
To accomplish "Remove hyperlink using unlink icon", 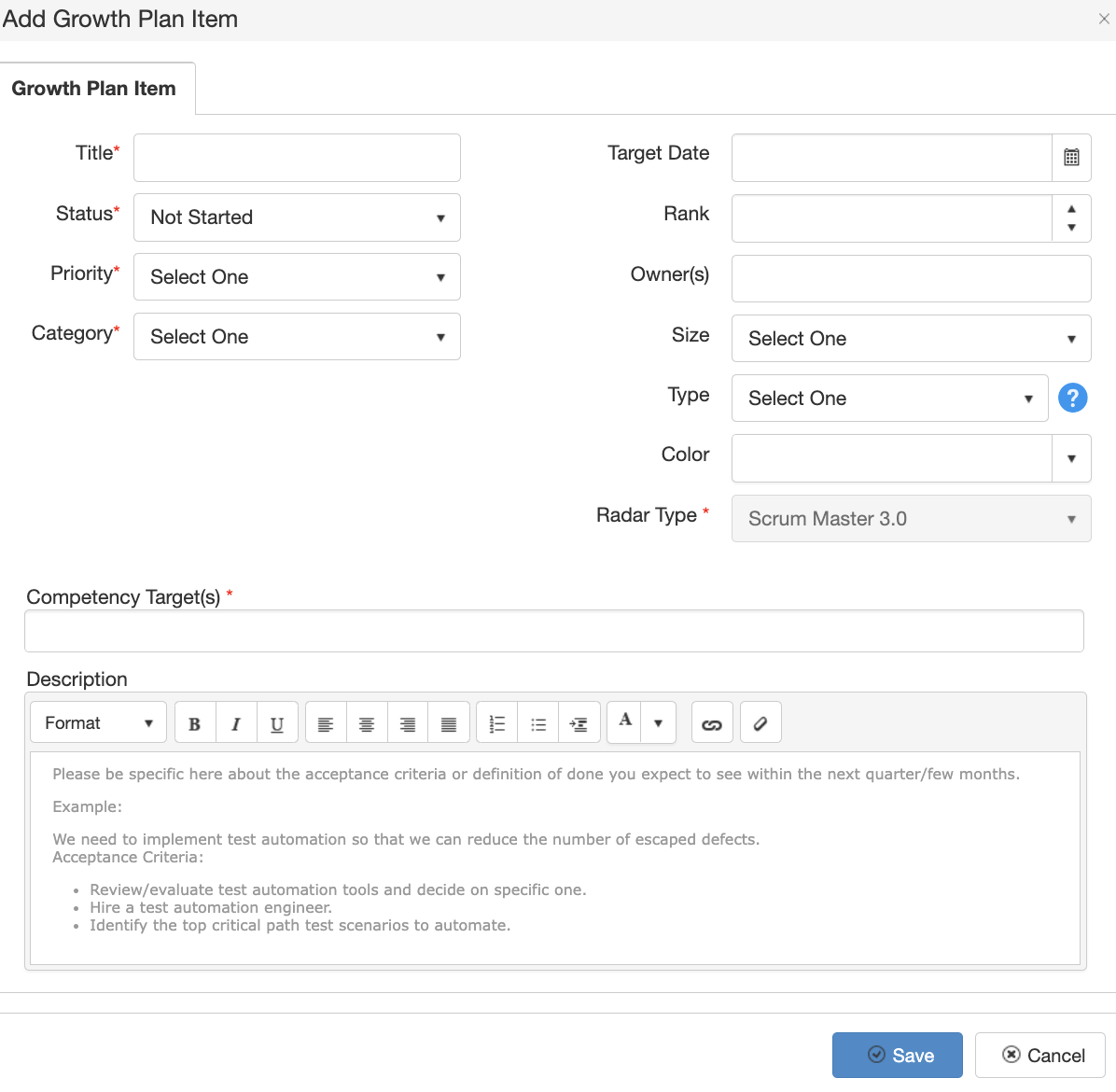I will click(x=760, y=724).
